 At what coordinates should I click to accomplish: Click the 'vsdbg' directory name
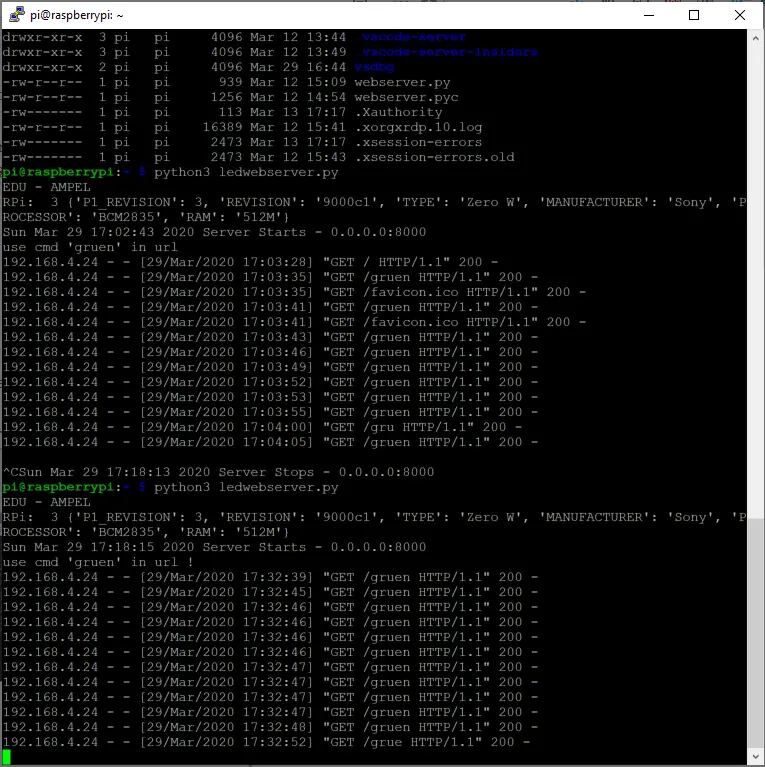point(374,67)
